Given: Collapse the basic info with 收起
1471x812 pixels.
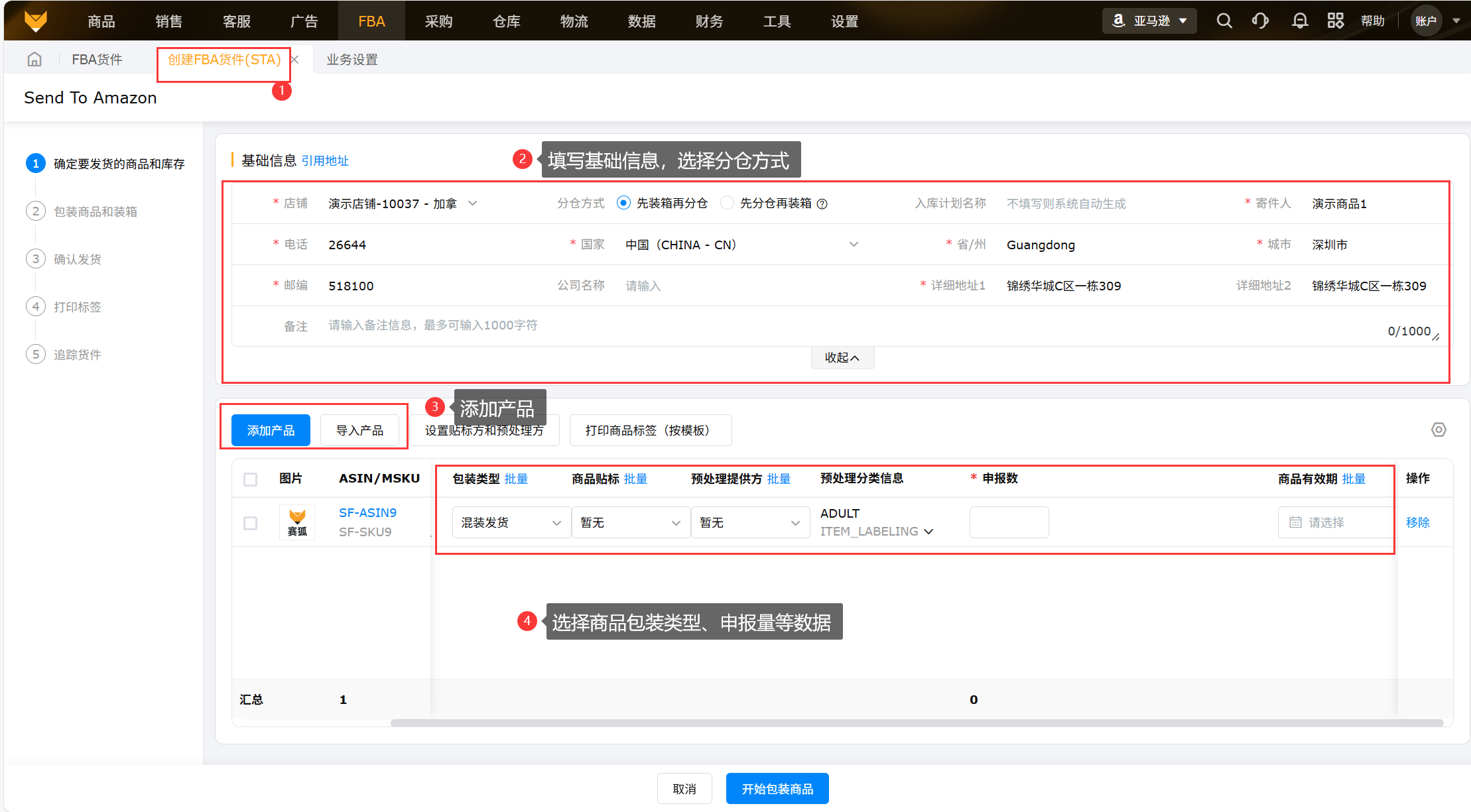Looking at the screenshot, I should click(842, 358).
